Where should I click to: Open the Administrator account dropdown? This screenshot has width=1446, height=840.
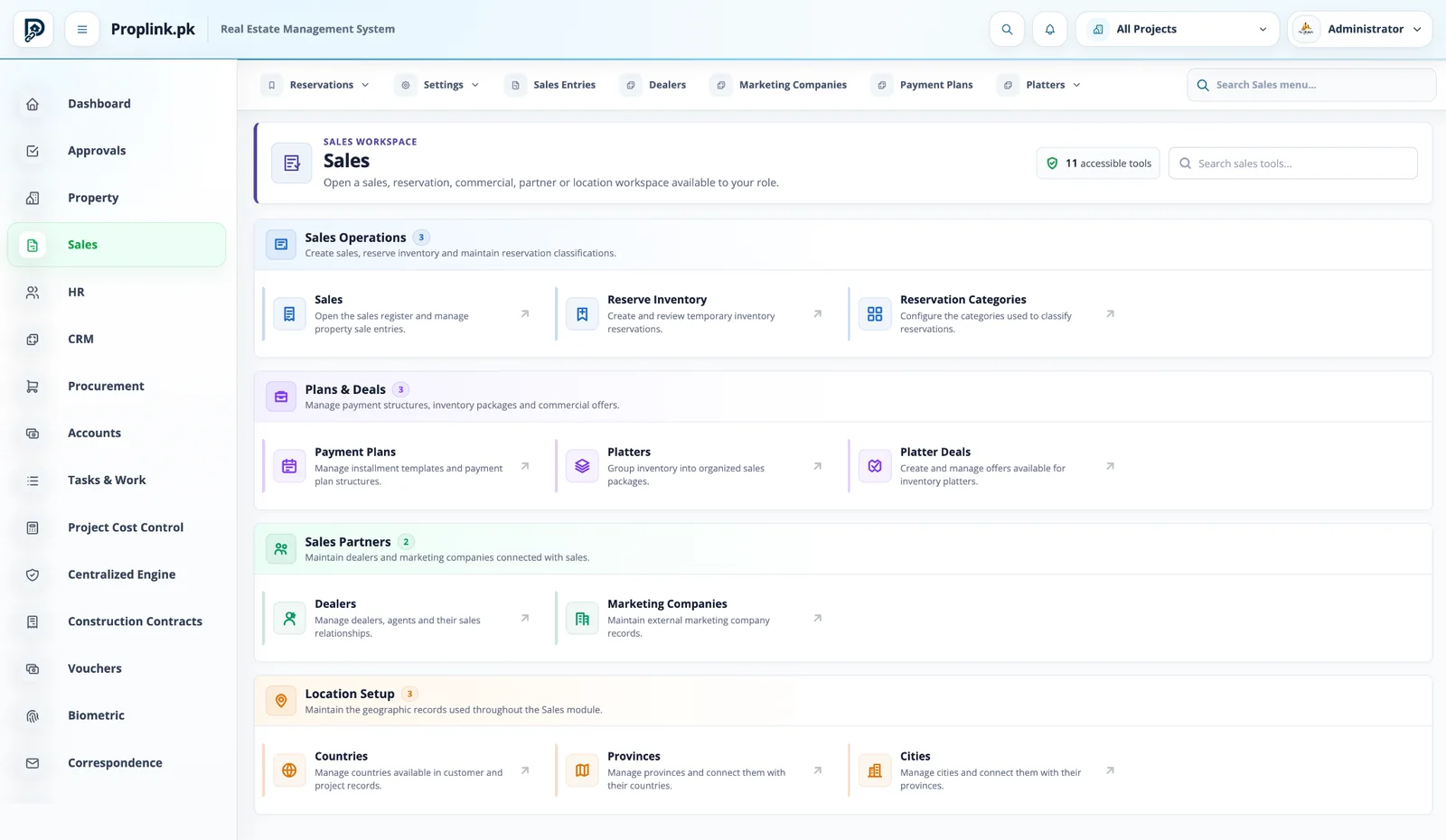(1360, 29)
